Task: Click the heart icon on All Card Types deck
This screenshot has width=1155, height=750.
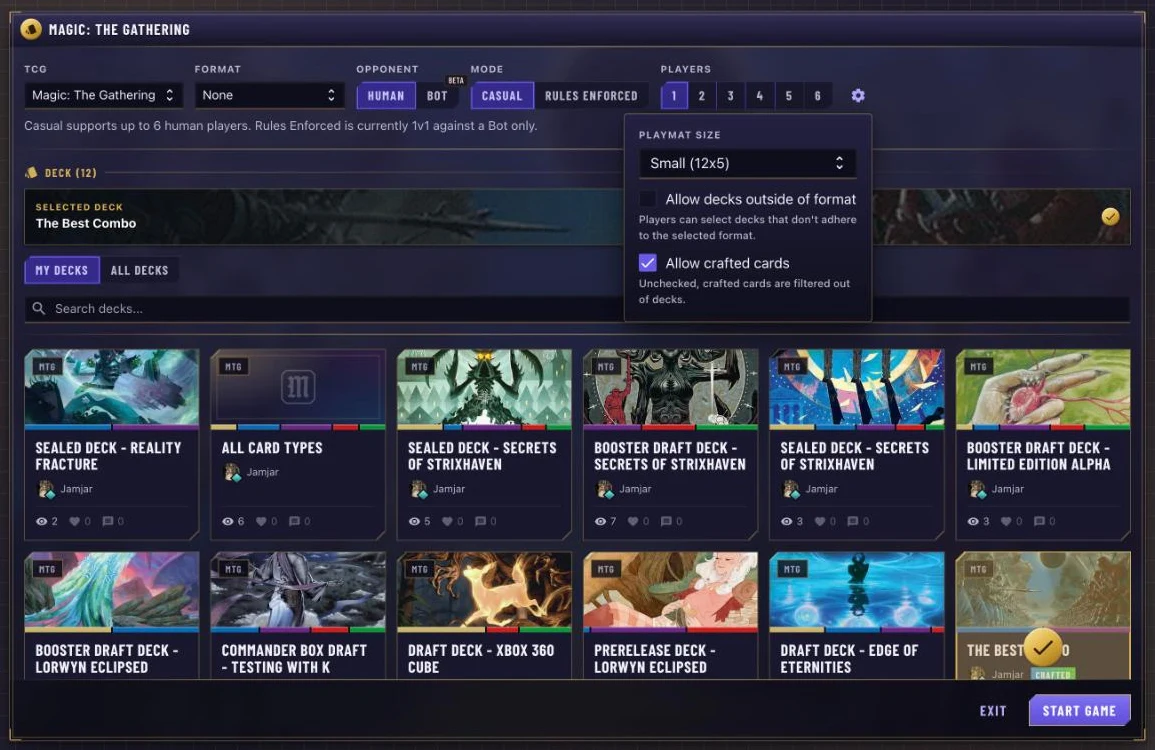Action: pyautogui.click(x=261, y=521)
